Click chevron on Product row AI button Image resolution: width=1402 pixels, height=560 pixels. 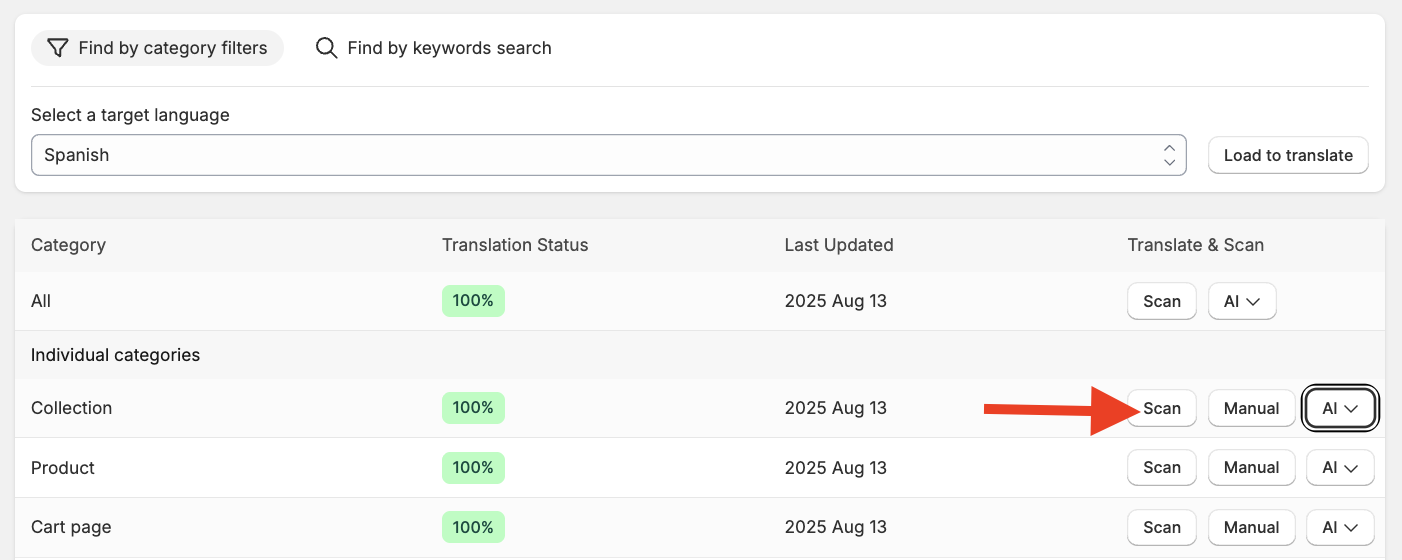pos(1351,468)
